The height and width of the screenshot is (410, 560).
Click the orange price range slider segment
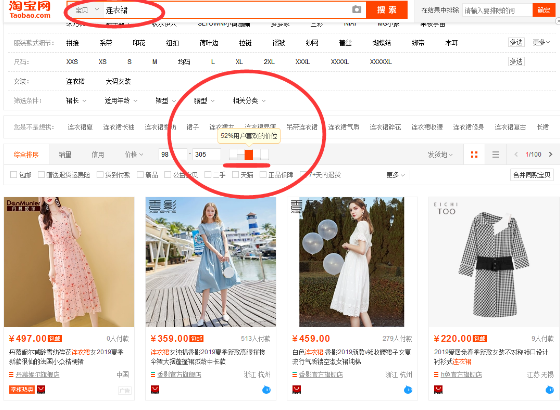249,155
